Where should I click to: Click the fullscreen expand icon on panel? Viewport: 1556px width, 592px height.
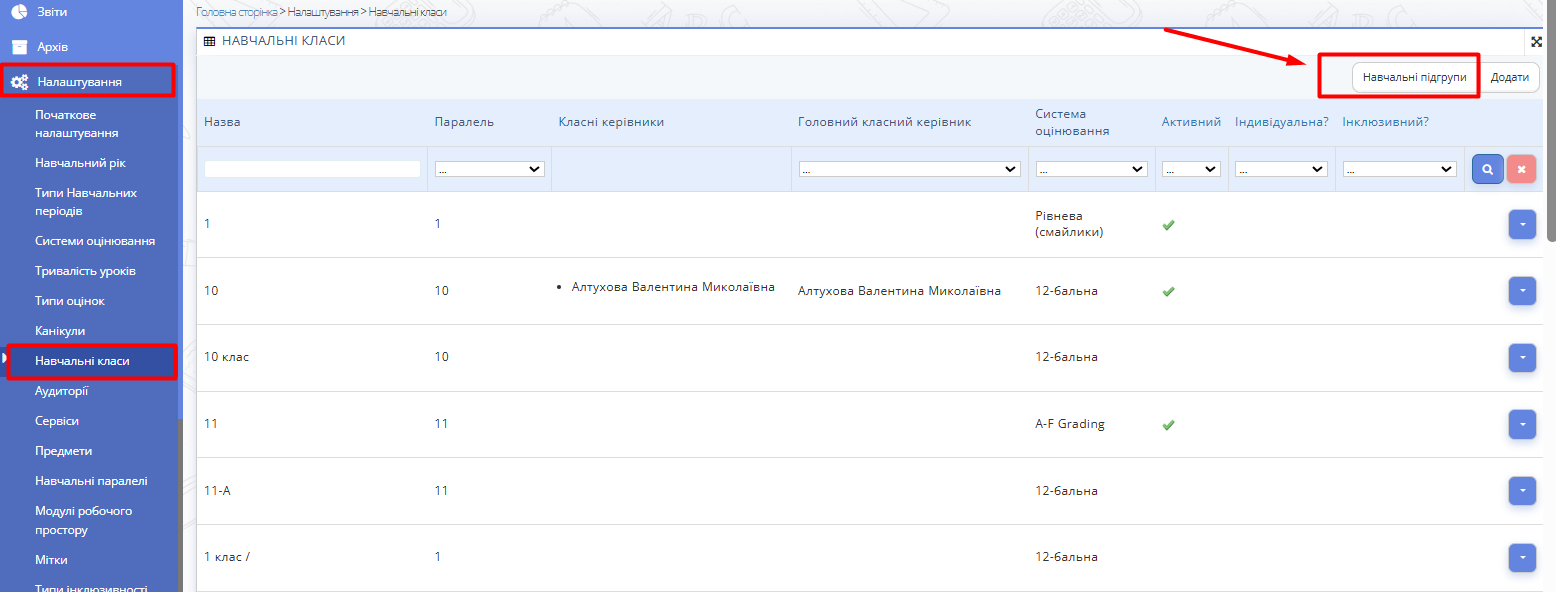1537,42
